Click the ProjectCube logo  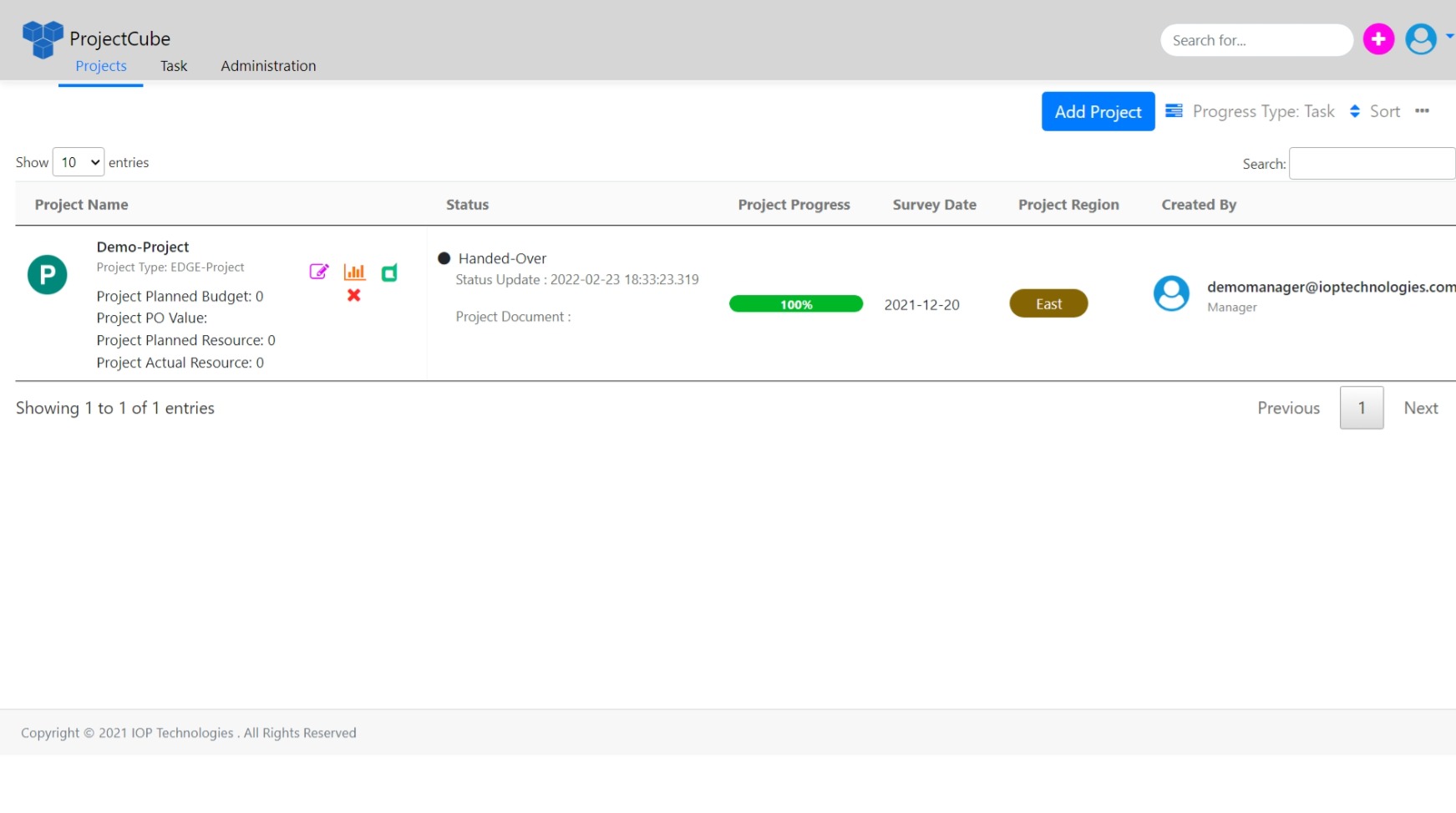43,38
